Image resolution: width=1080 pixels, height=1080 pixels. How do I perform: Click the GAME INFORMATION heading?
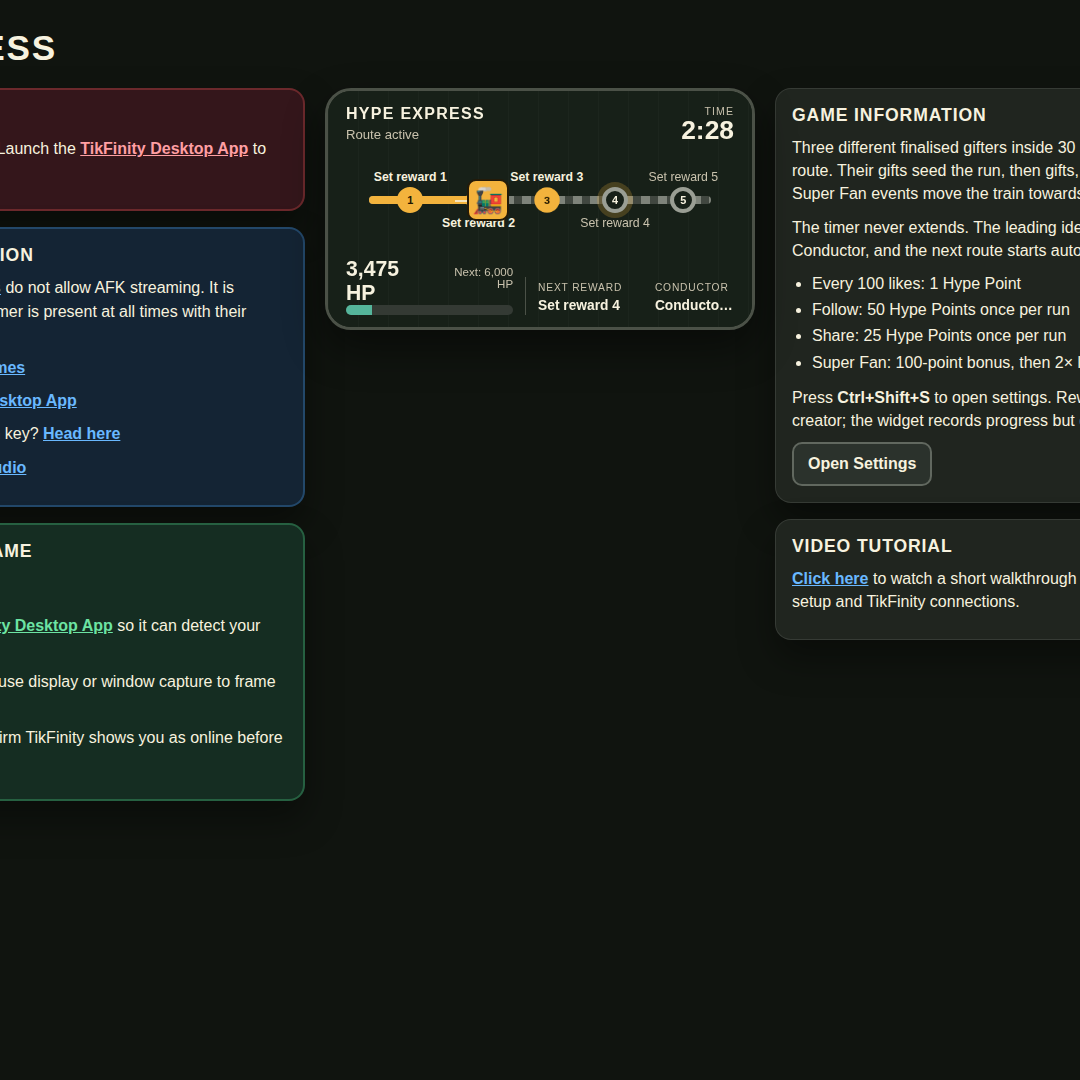pyautogui.click(x=889, y=115)
